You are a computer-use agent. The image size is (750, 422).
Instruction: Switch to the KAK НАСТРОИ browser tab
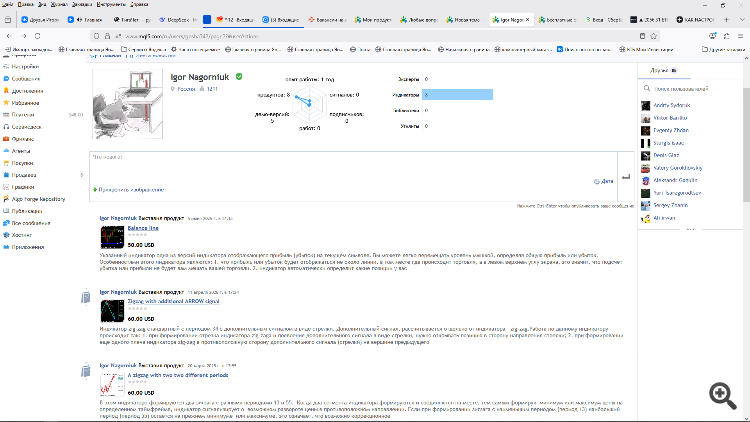695,20
